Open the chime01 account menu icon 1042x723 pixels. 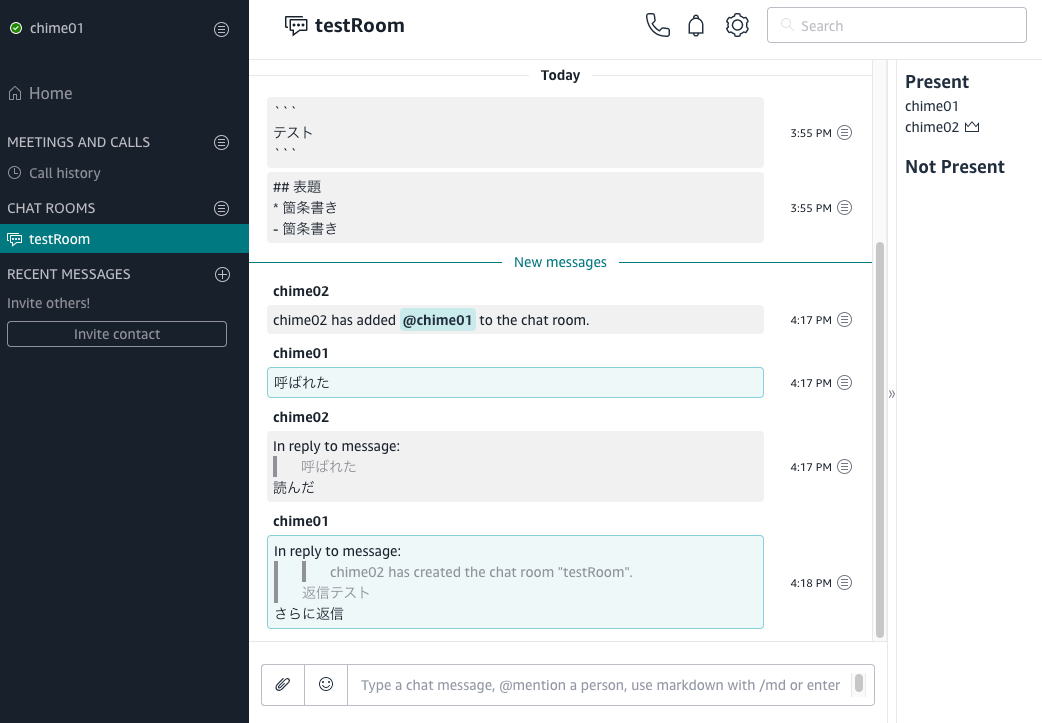[x=221, y=29]
